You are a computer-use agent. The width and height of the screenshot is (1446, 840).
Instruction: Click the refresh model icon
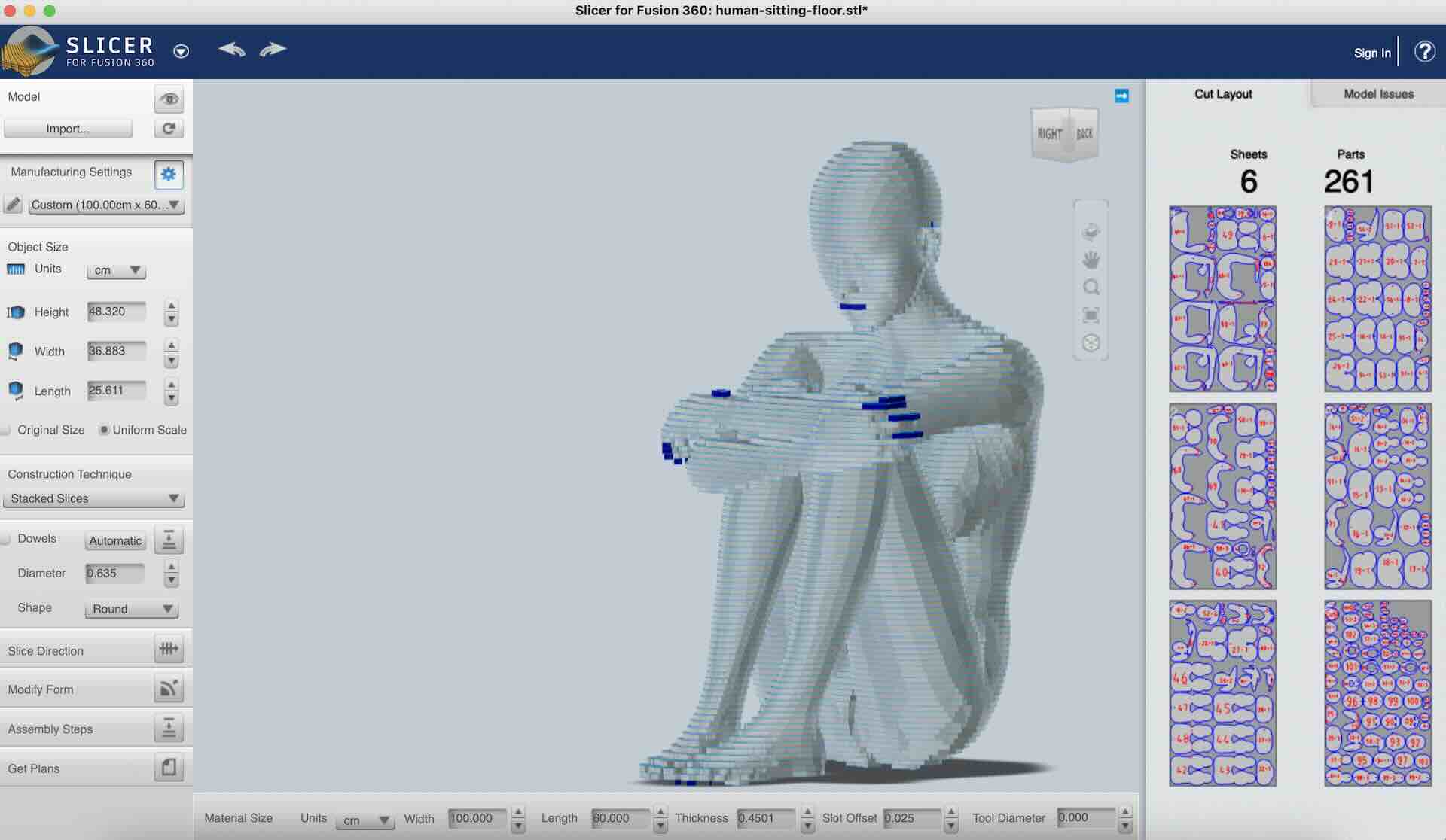click(x=169, y=129)
